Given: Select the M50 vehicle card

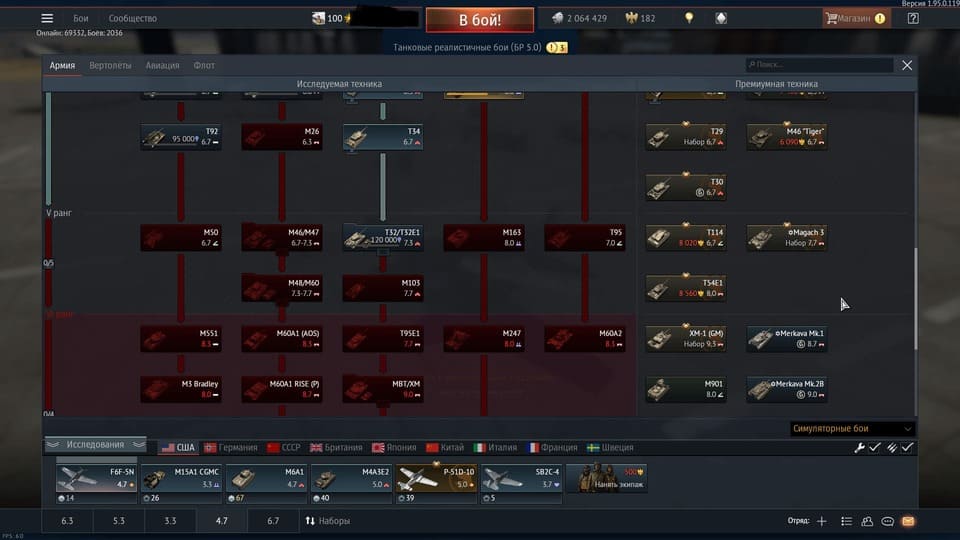Looking at the screenshot, I should click(181, 238).
